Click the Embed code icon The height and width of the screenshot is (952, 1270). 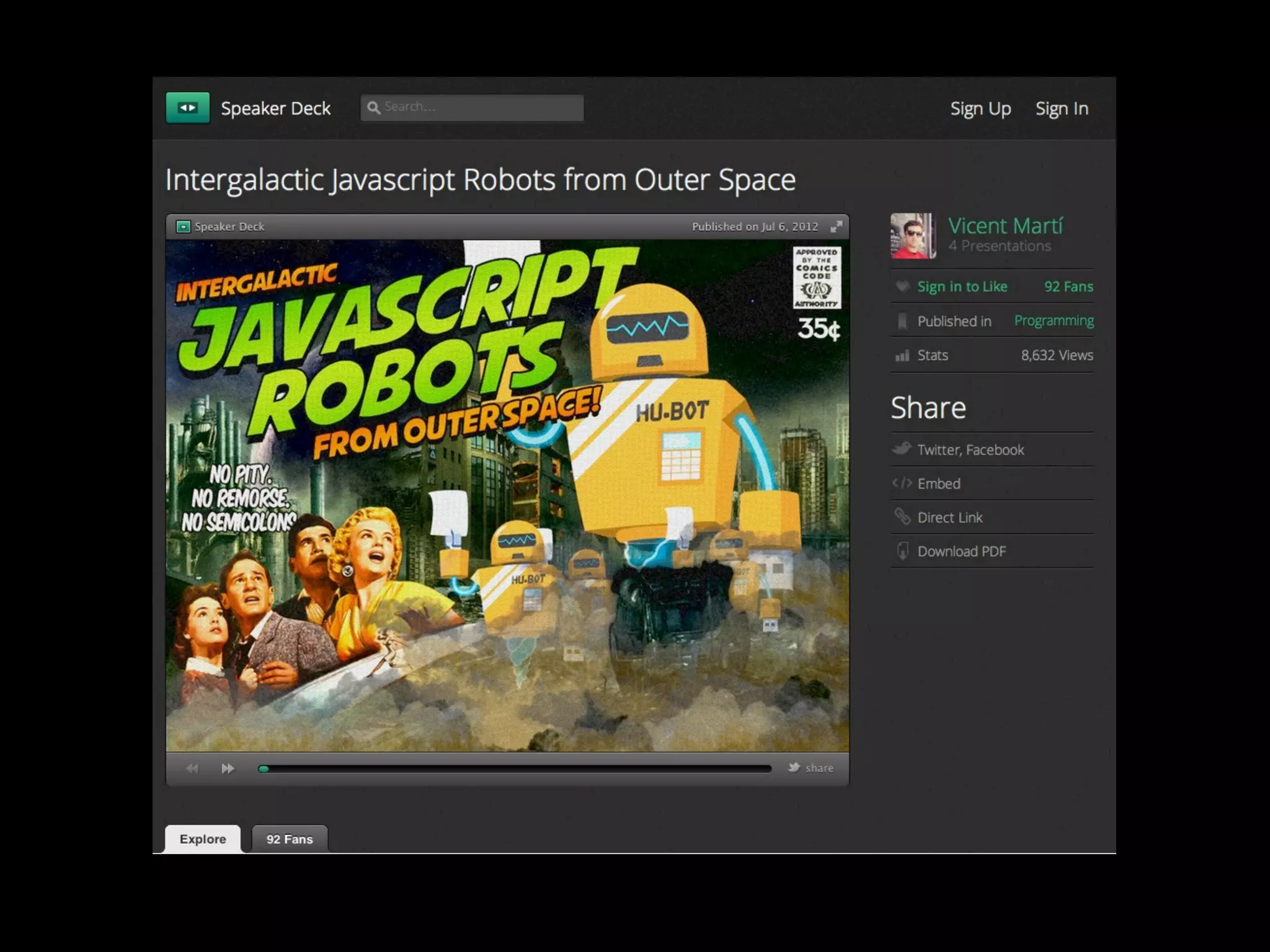tap(902, 483)
